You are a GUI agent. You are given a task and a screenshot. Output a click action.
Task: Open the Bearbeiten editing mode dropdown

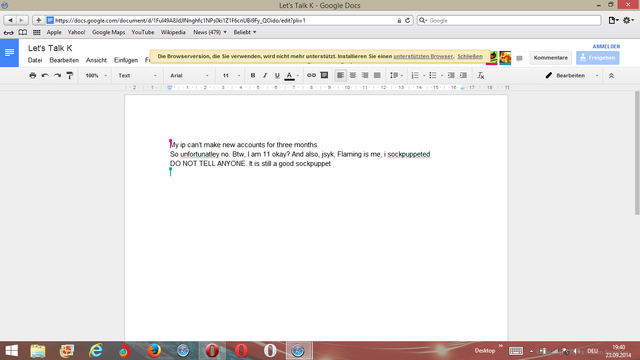(572, 76)
